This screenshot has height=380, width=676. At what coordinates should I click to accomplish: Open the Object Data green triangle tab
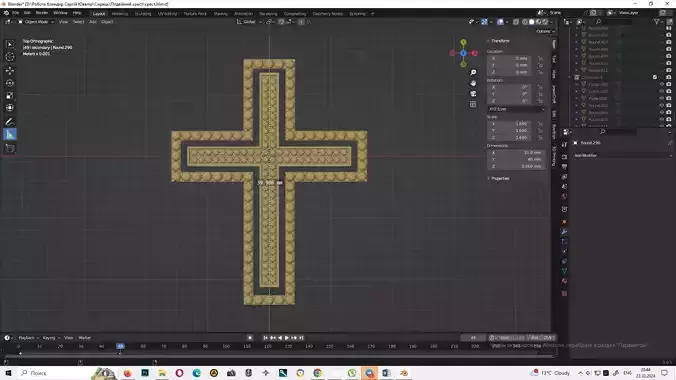(x=564, y=271)
